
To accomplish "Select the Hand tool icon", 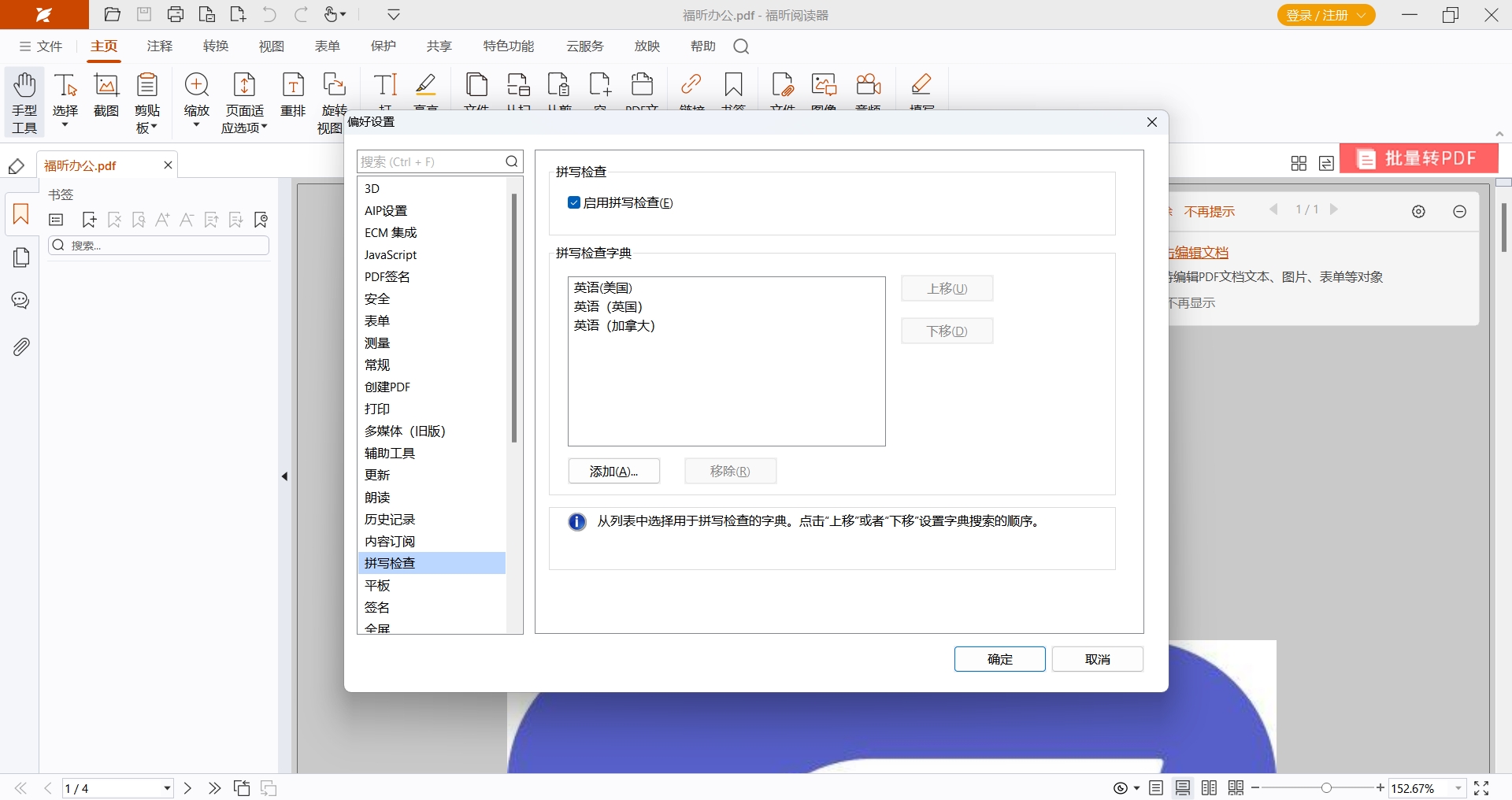I will (24, 85).
